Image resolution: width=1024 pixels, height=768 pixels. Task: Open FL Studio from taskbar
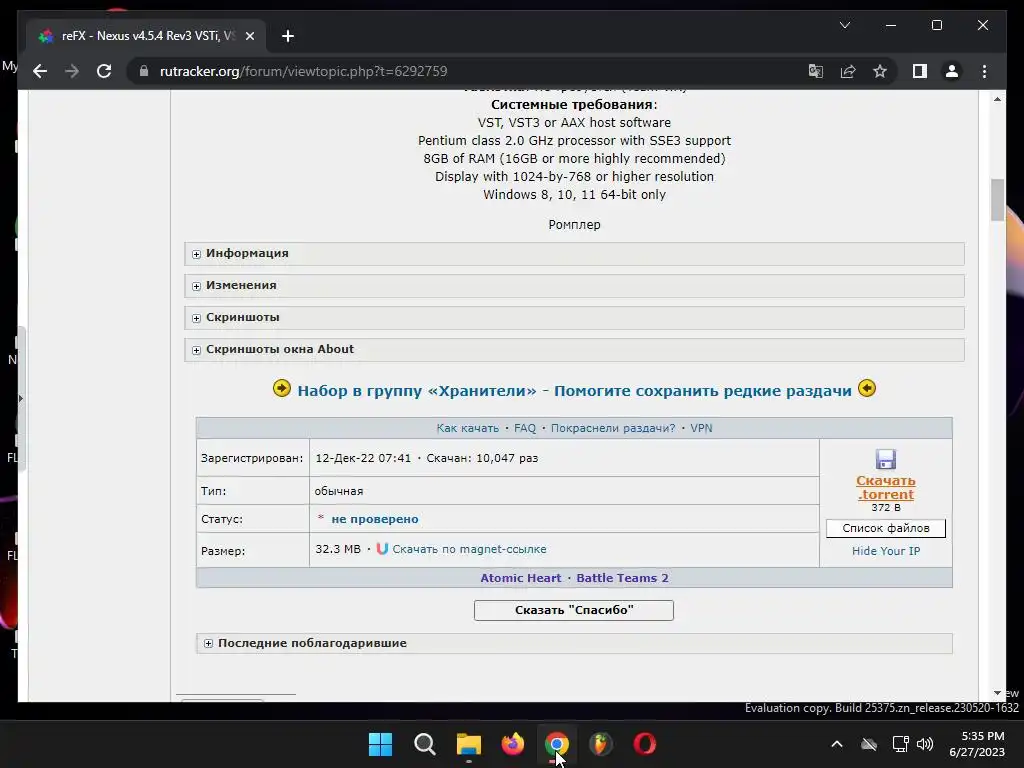coord(601,744)
